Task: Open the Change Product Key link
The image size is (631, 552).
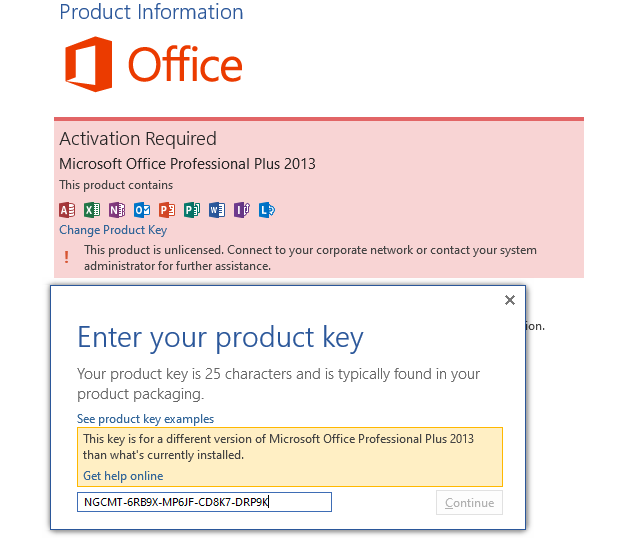Action: click(113, 230)
